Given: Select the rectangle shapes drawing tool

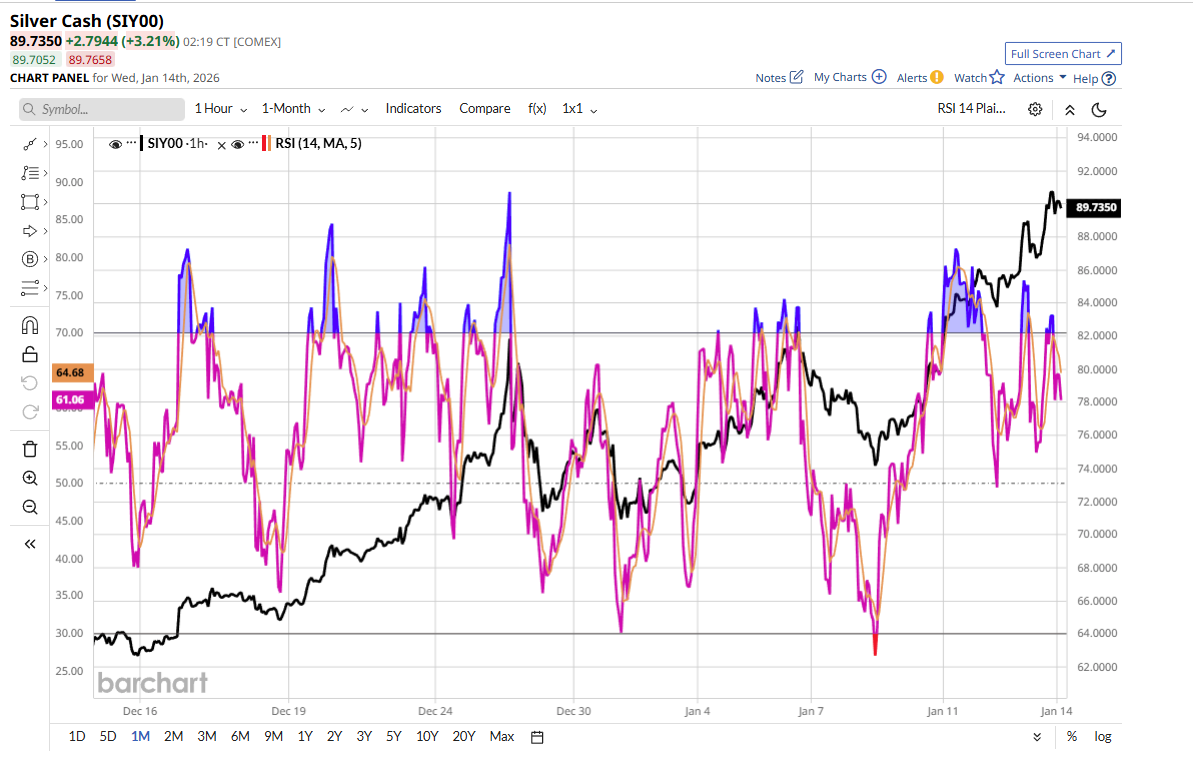Looking at the screenshot, I should point(29,202).
